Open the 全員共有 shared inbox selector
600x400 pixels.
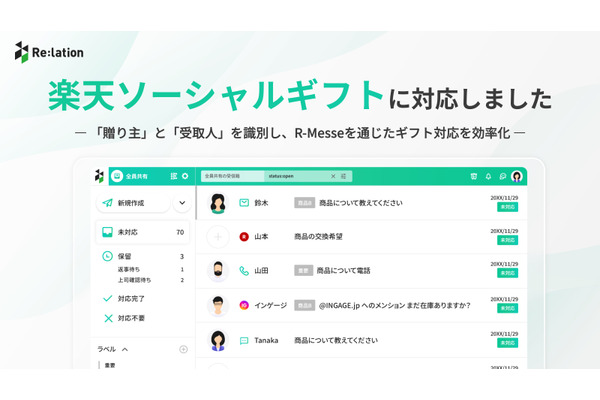coord(129,176)
